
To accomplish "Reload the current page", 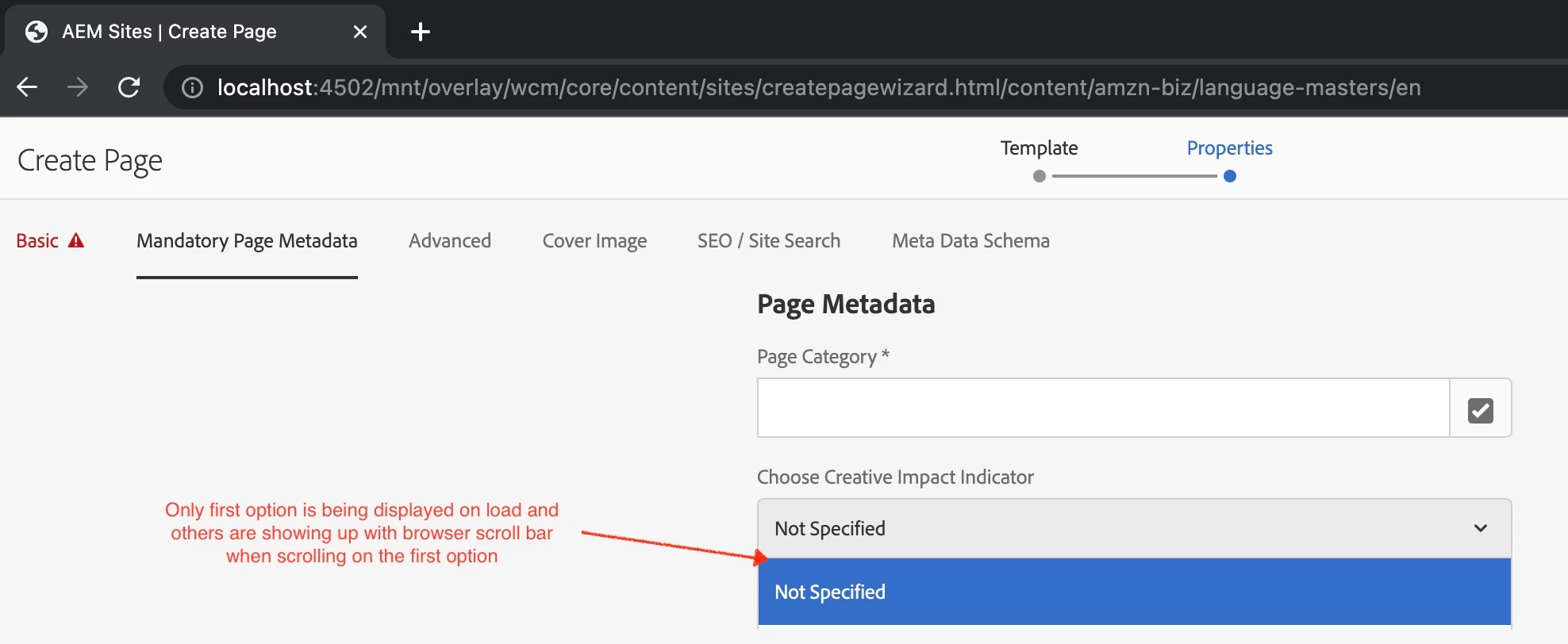I will 129,87.
